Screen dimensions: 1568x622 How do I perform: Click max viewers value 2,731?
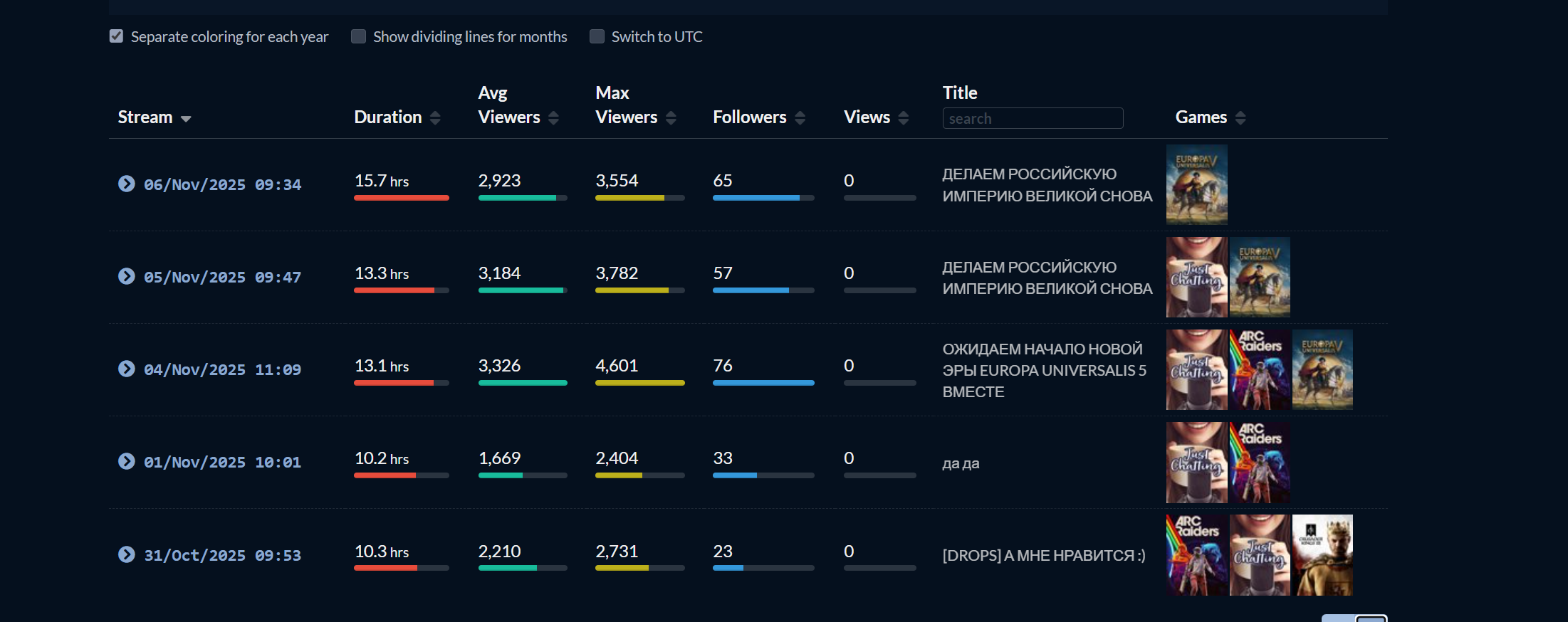(x=617, y=552)
